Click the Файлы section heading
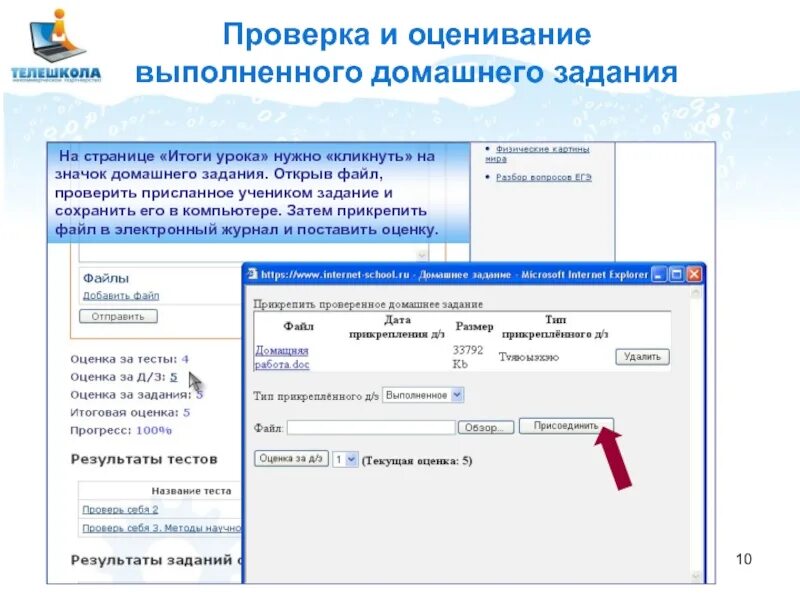Viewport: 800px width, 600px height. coord(106,279)
